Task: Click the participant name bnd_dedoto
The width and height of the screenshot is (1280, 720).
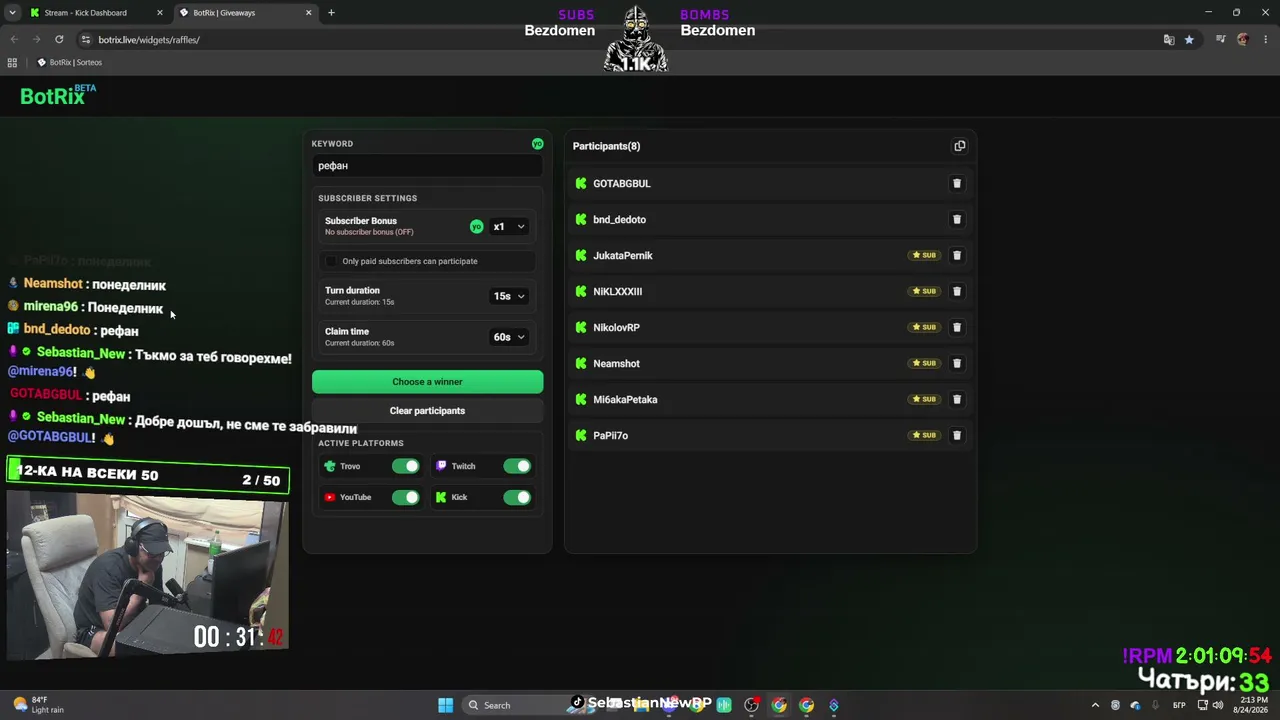Action: (619, 220)
